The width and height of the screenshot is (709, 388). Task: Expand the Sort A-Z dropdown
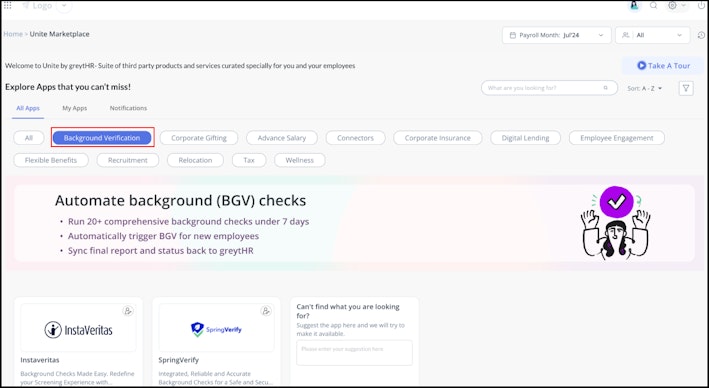coord(644,88)
